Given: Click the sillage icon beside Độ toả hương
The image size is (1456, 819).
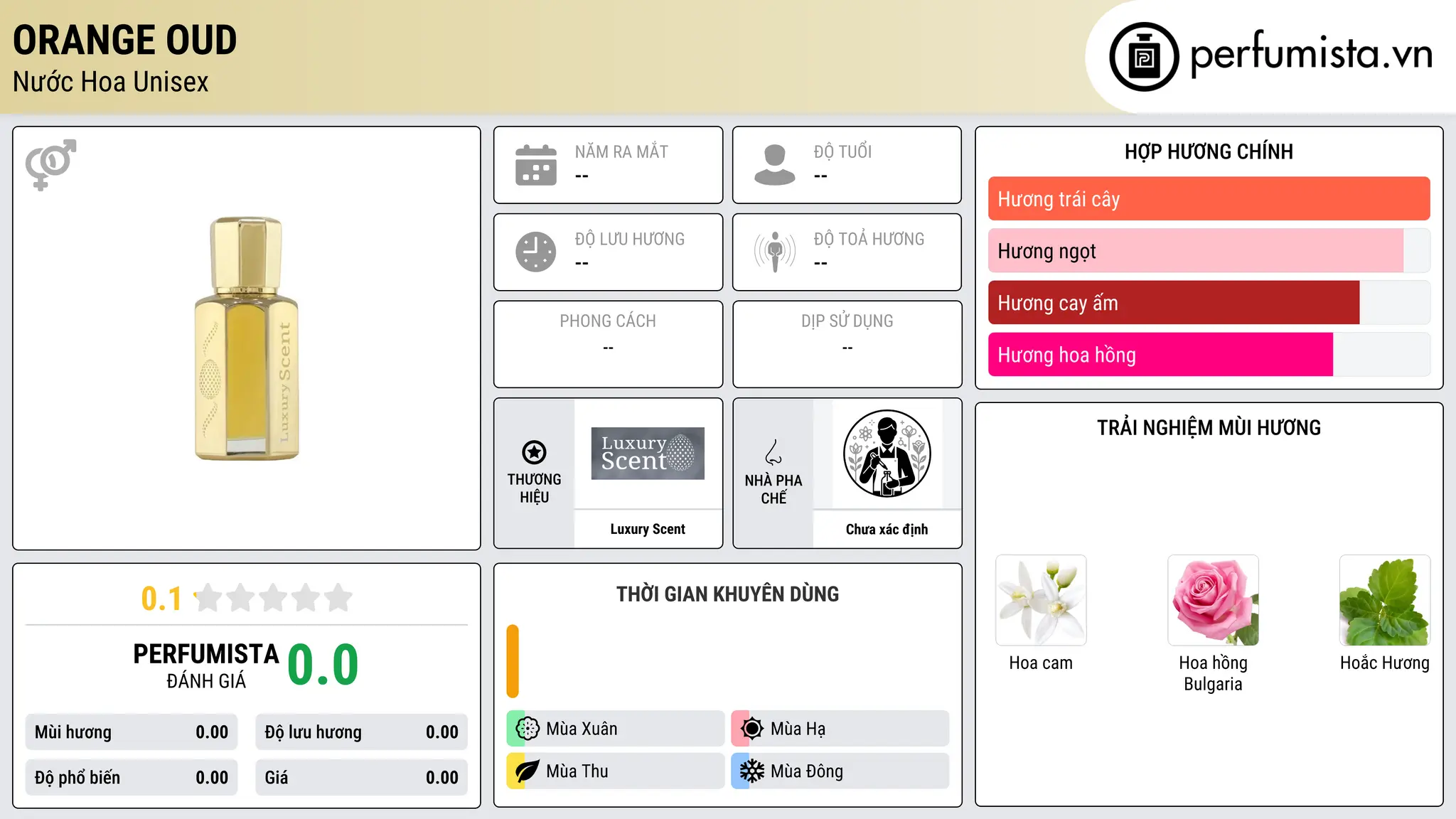Looking at the screenshot, I should point(774,252).
